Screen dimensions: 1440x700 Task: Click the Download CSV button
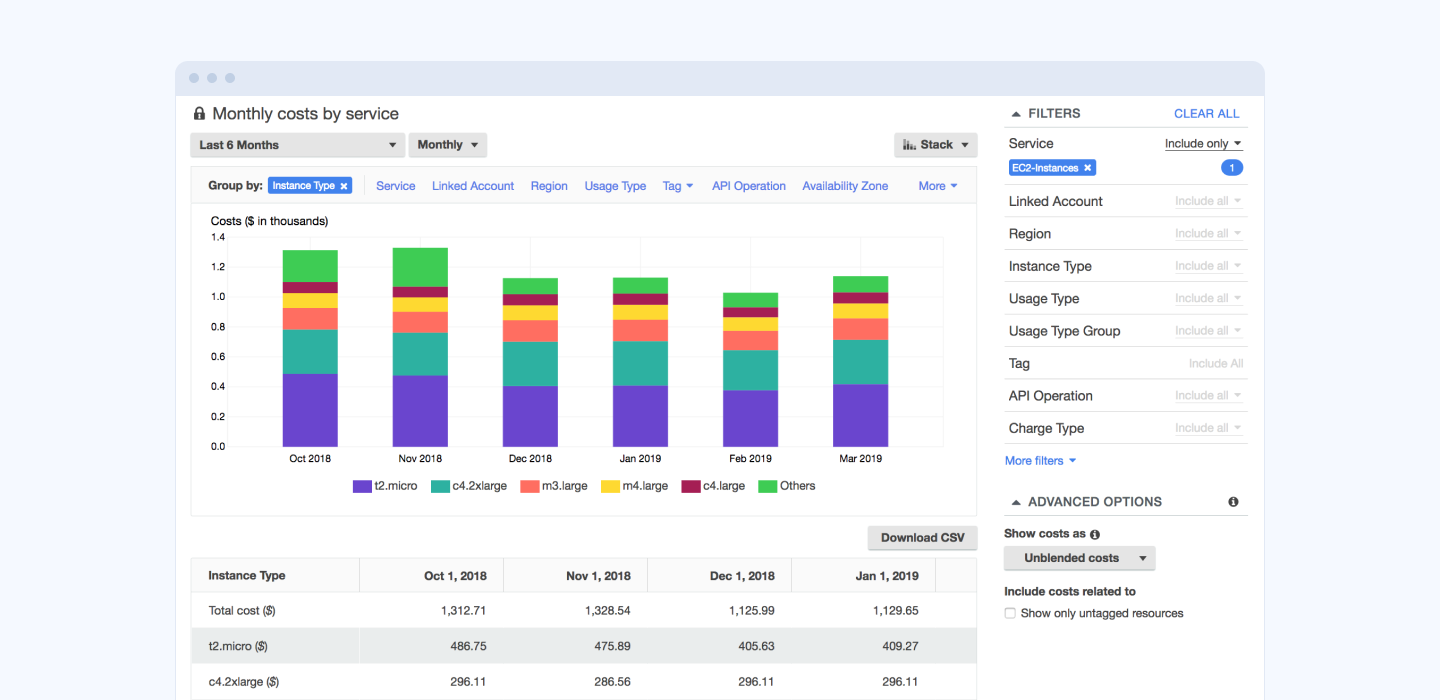(922, 538)
